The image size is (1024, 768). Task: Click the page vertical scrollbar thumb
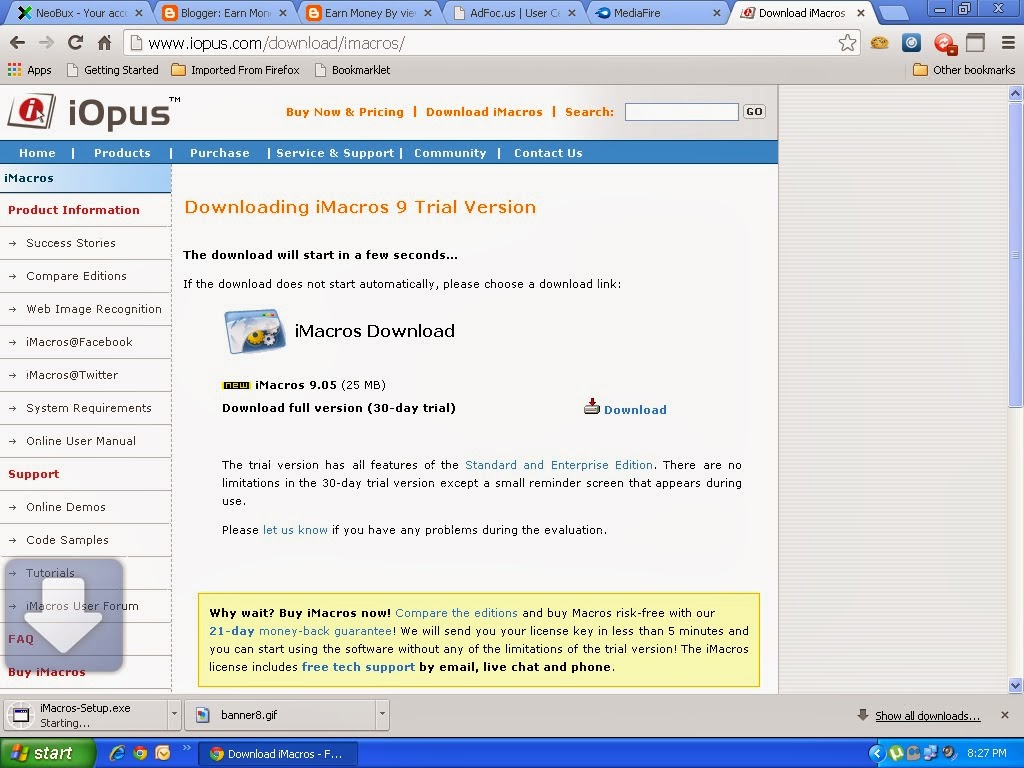[1015, 255]
